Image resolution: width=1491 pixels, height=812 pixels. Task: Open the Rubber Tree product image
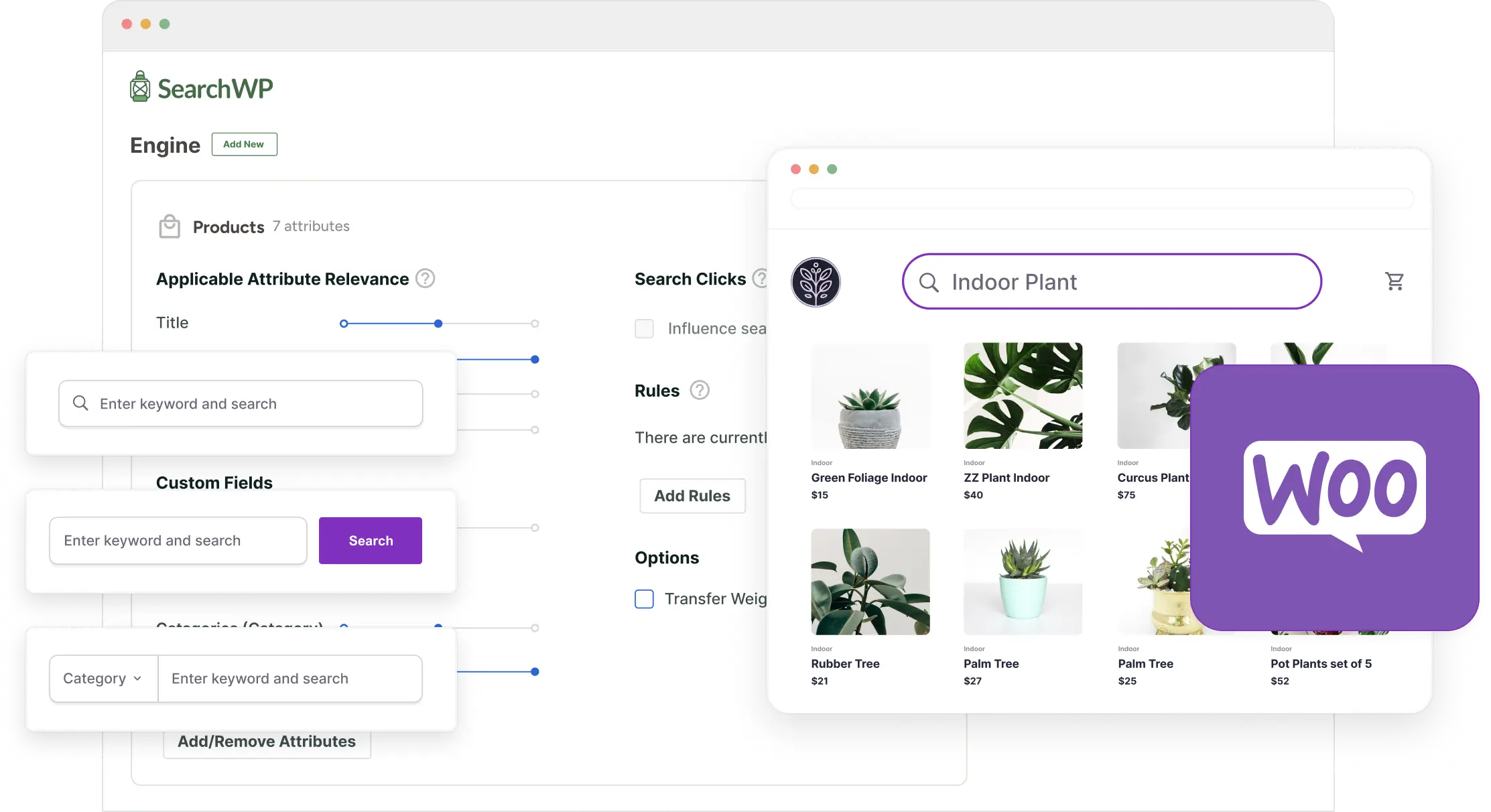(x=870, y=582)
